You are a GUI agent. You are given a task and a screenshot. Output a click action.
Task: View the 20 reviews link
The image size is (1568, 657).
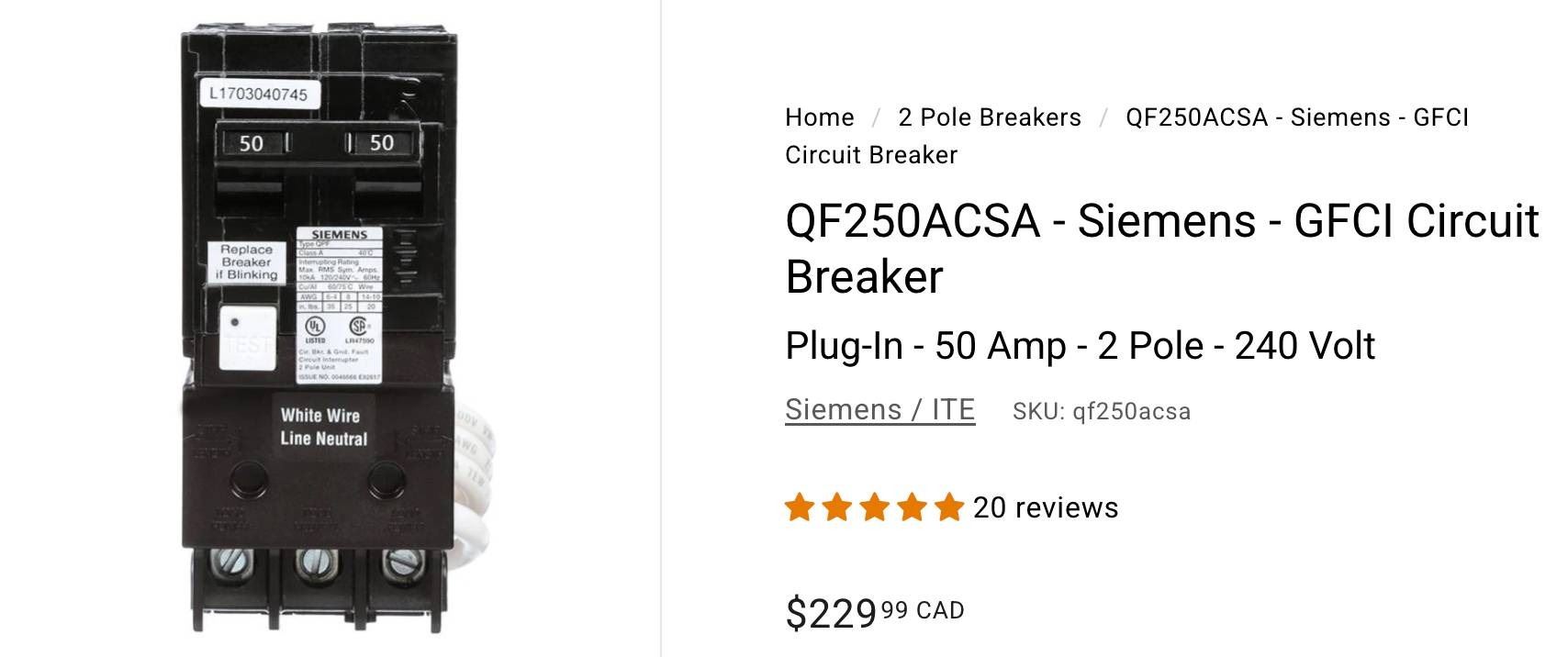point(1046,507)
